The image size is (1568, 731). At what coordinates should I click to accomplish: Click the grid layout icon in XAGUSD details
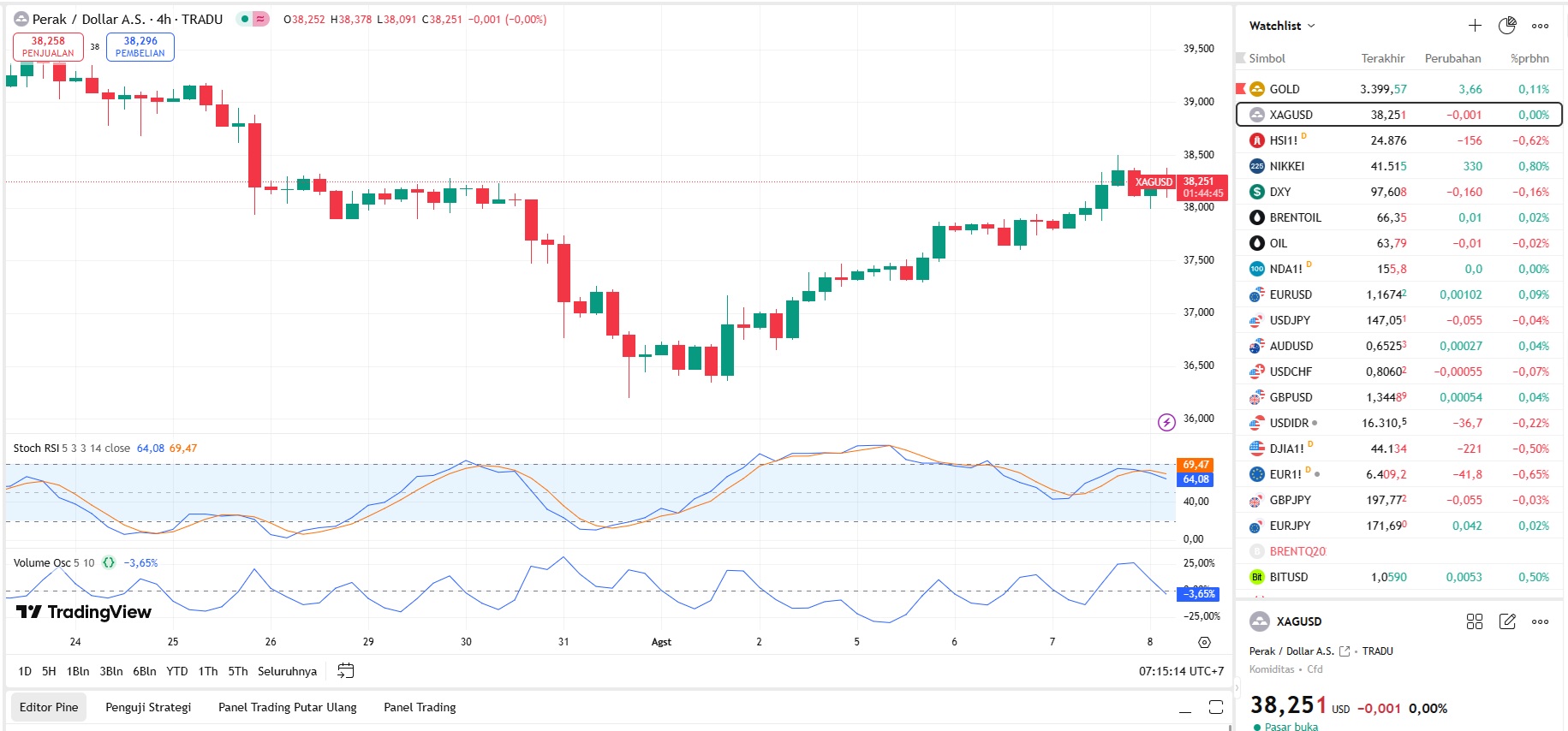click(1474, 621)
